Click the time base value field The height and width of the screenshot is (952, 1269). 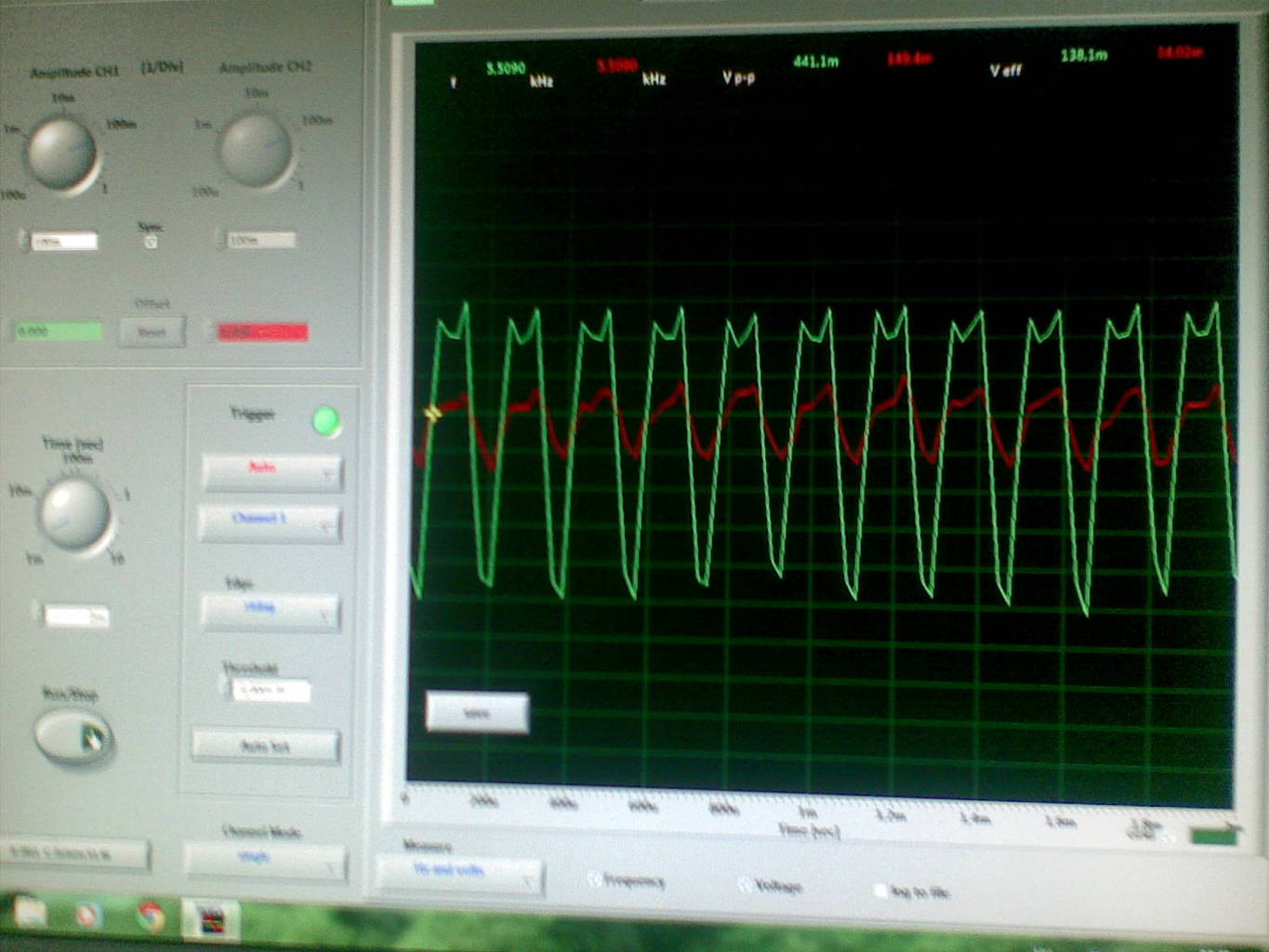pyautogui.click(x=76, y=615)
